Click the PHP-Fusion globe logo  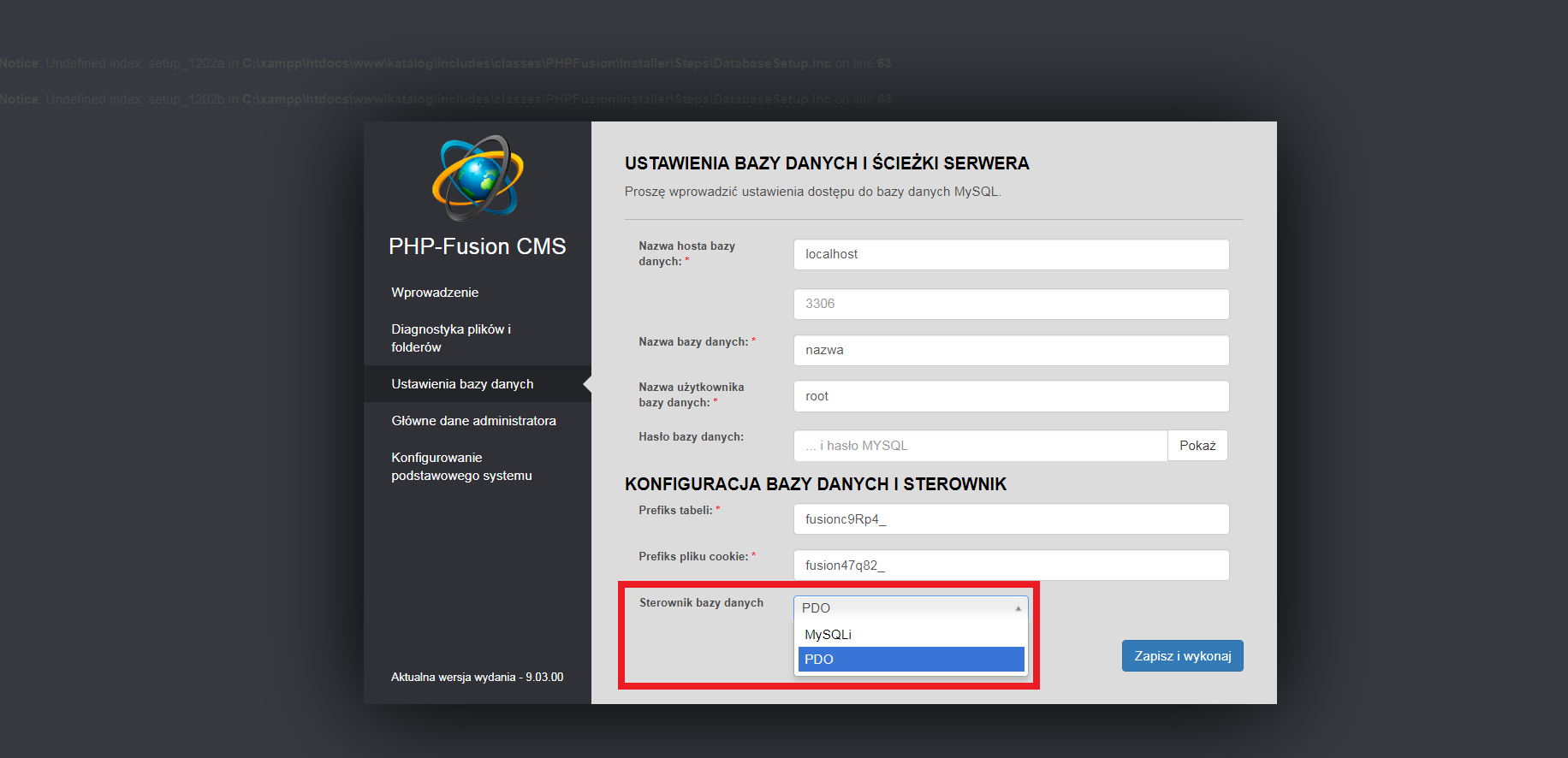(x=478, y=177)
